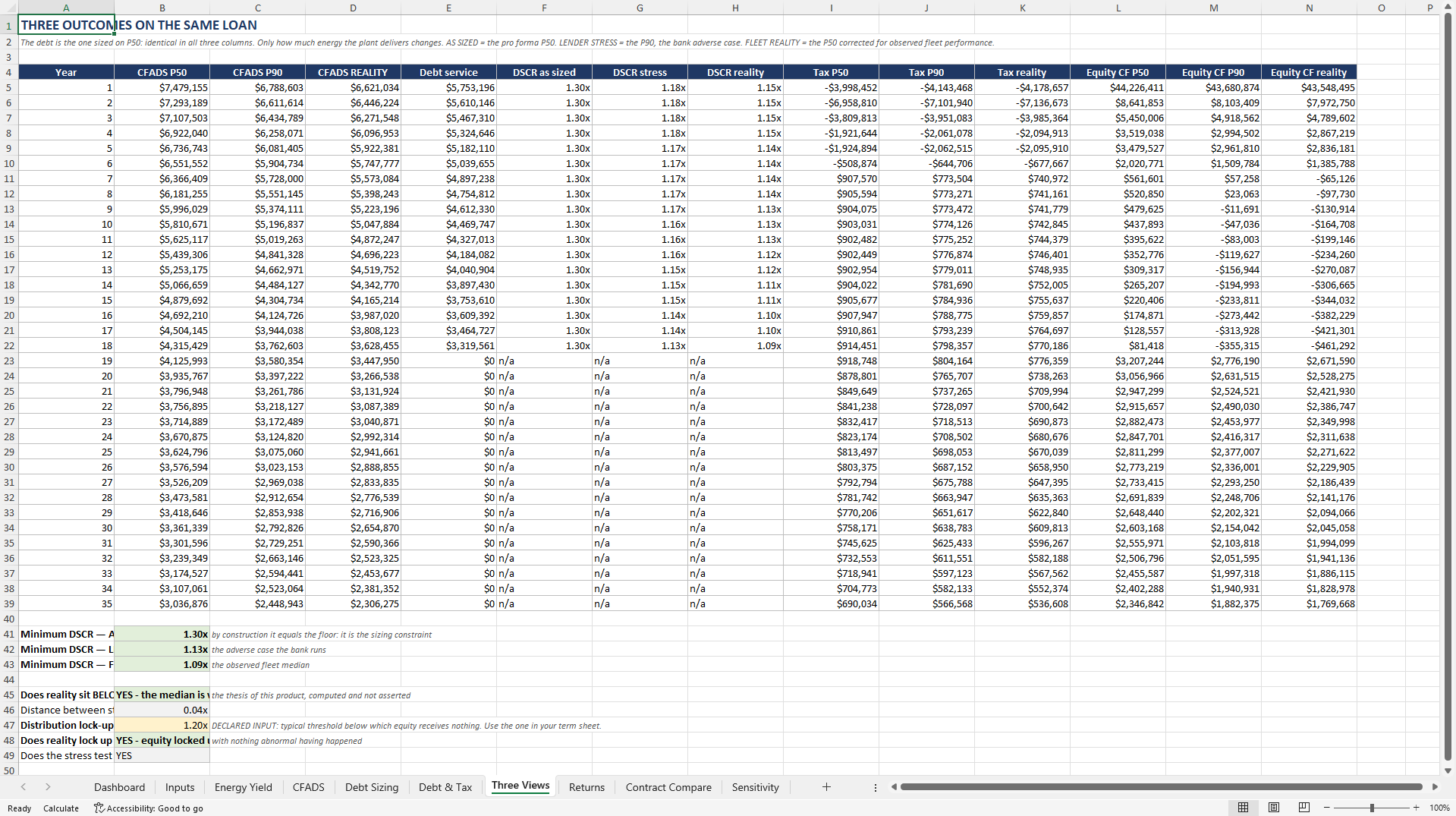Click 'the observed fleet median' note
The height and width of the screenshot is (816, 1456).
tap(260, 665)
